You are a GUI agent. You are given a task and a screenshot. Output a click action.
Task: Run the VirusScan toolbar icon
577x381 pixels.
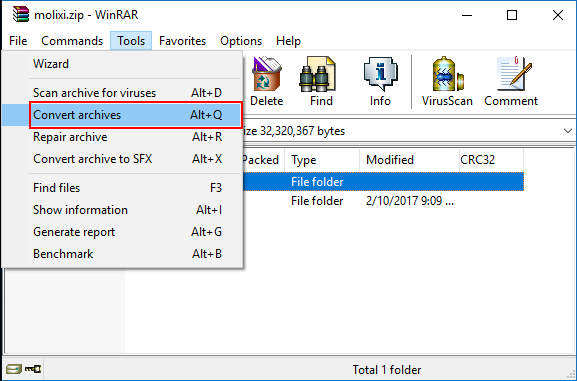click(447, 82)
